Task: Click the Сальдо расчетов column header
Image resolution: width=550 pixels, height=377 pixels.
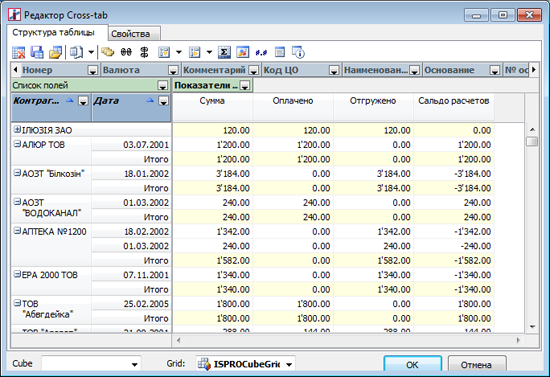Action: point(454,107)
